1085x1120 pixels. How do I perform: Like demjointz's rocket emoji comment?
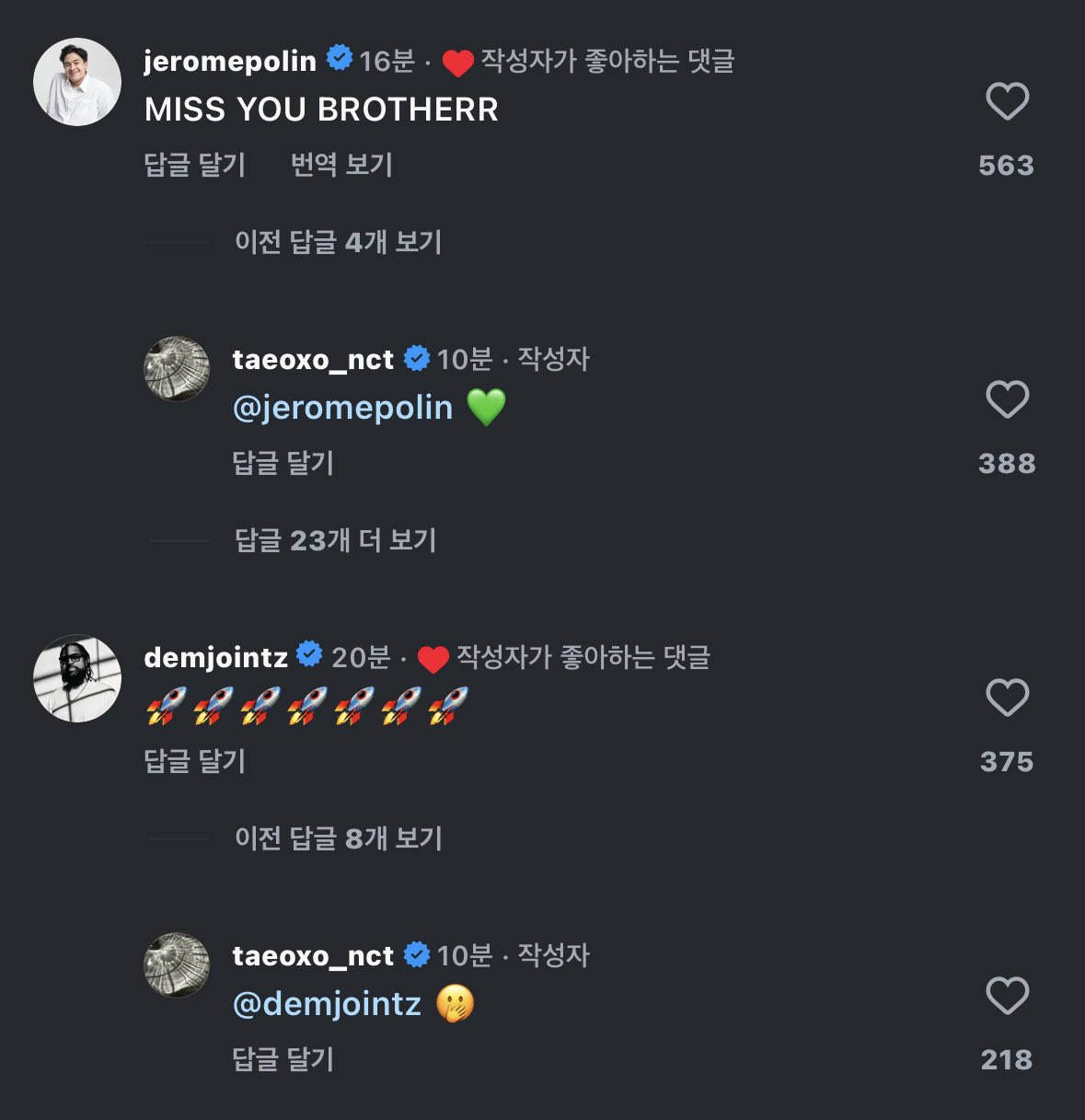(1007, 698)
